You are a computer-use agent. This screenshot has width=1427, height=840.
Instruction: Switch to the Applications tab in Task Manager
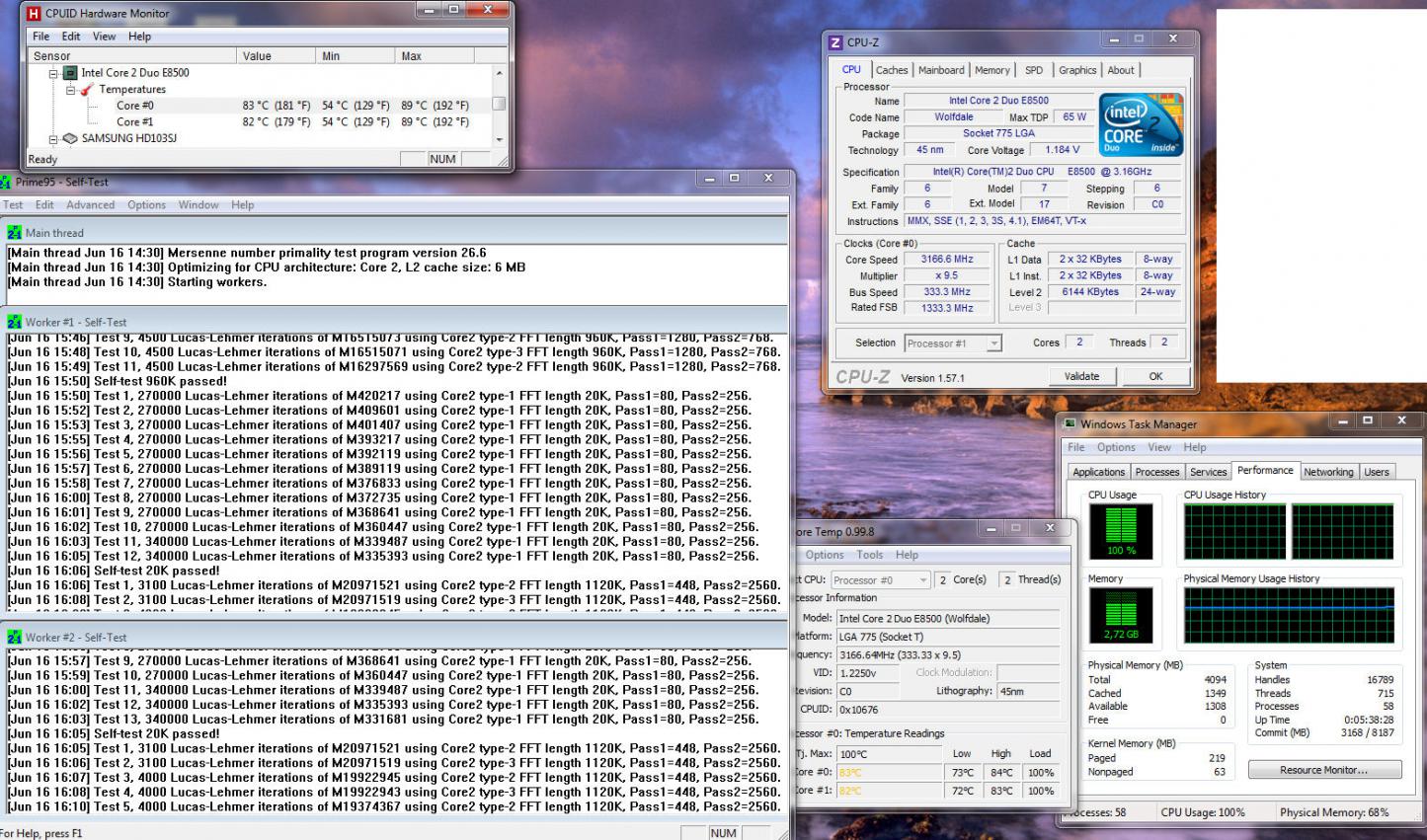coord(1099,472)
